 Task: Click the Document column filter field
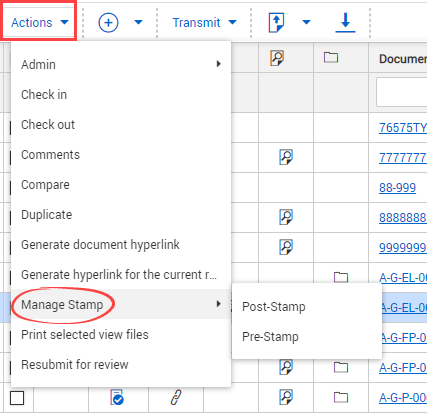coord(402,92)
